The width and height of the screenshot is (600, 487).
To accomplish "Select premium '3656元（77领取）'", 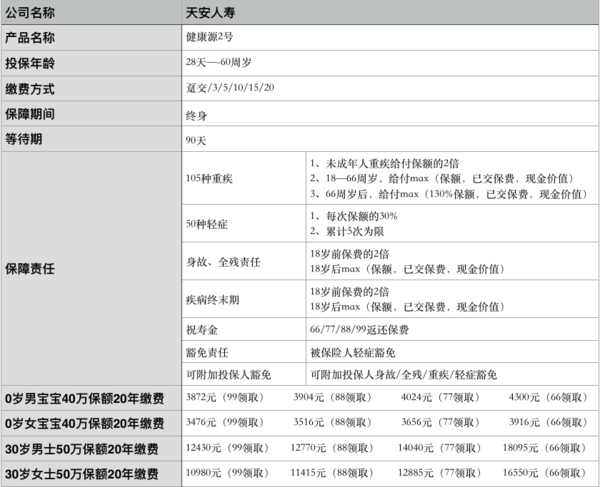I will point(441,422).
